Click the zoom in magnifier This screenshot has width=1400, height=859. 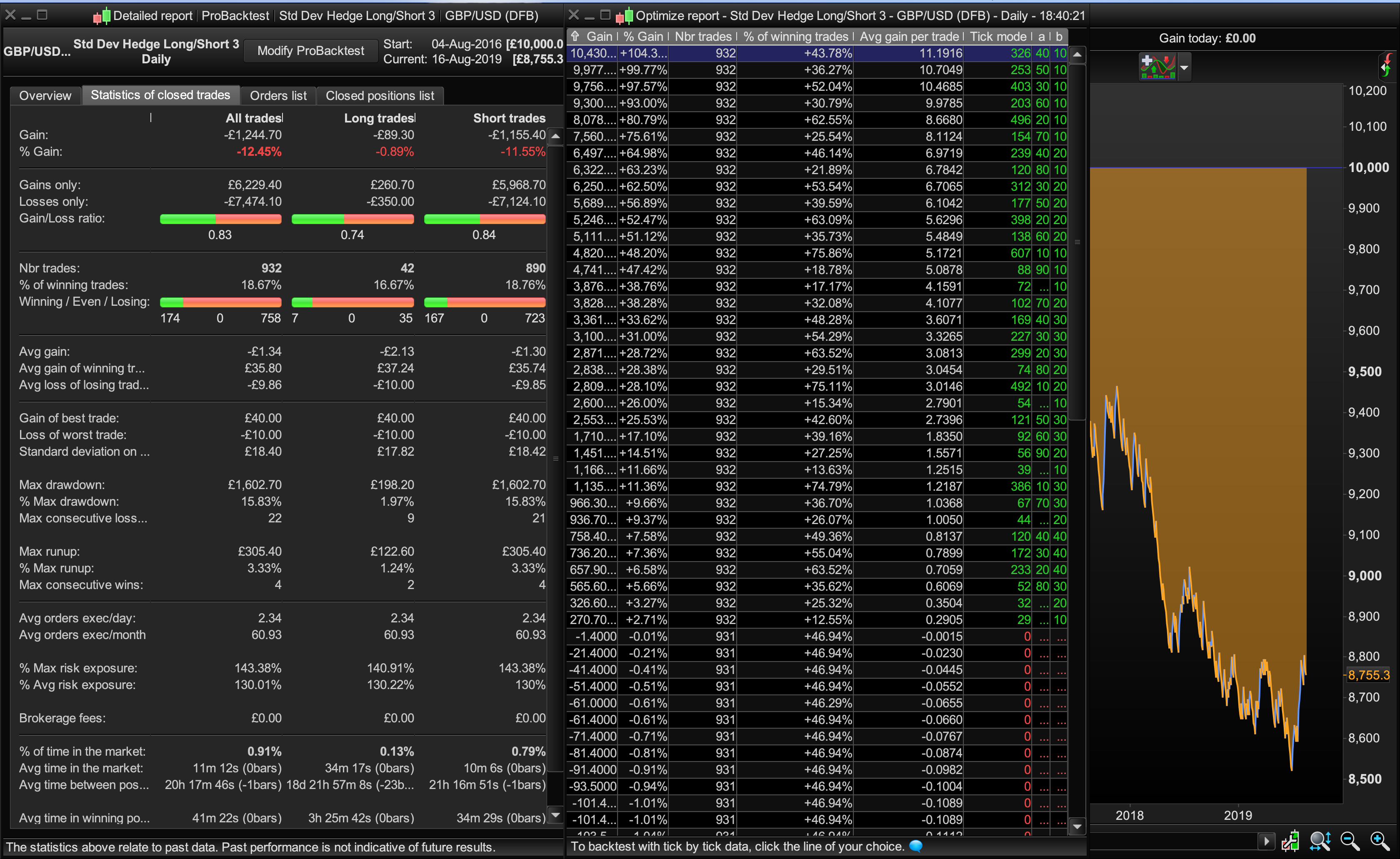click(1380, 840)
